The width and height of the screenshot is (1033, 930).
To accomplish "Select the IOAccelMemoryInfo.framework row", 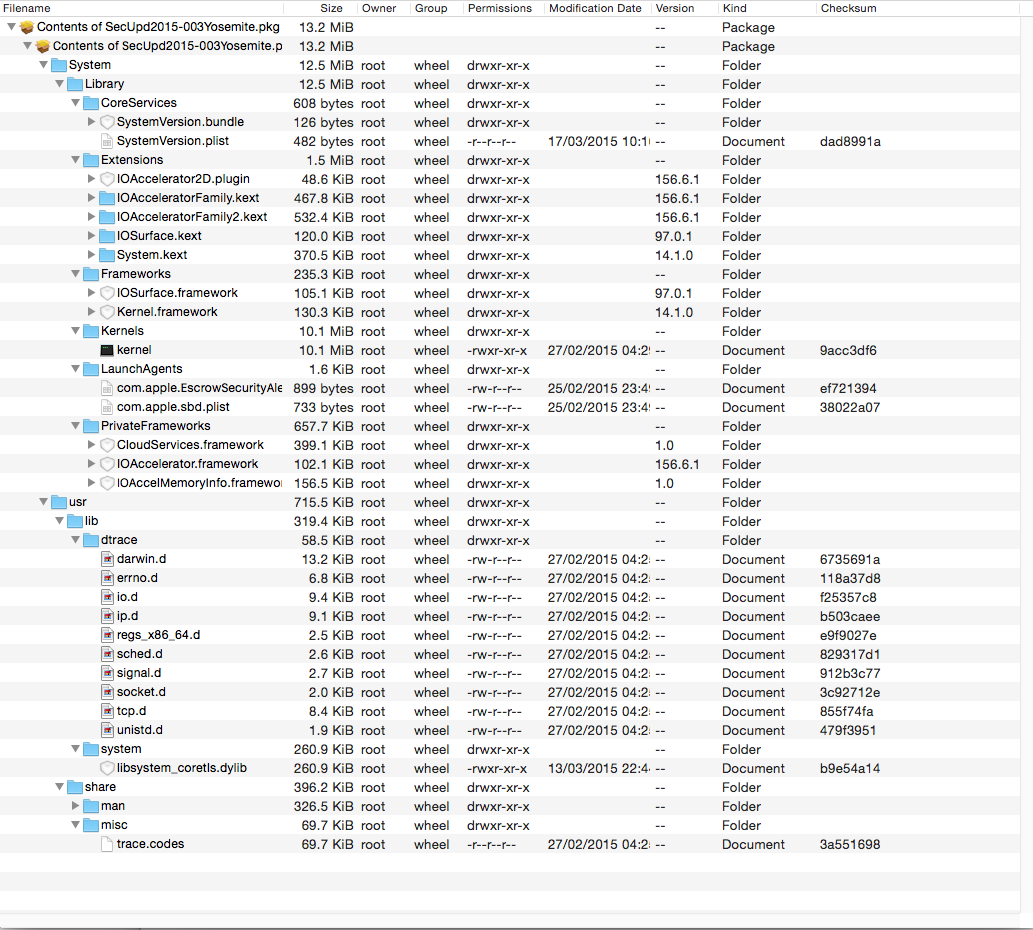I will tap(510, 483).
